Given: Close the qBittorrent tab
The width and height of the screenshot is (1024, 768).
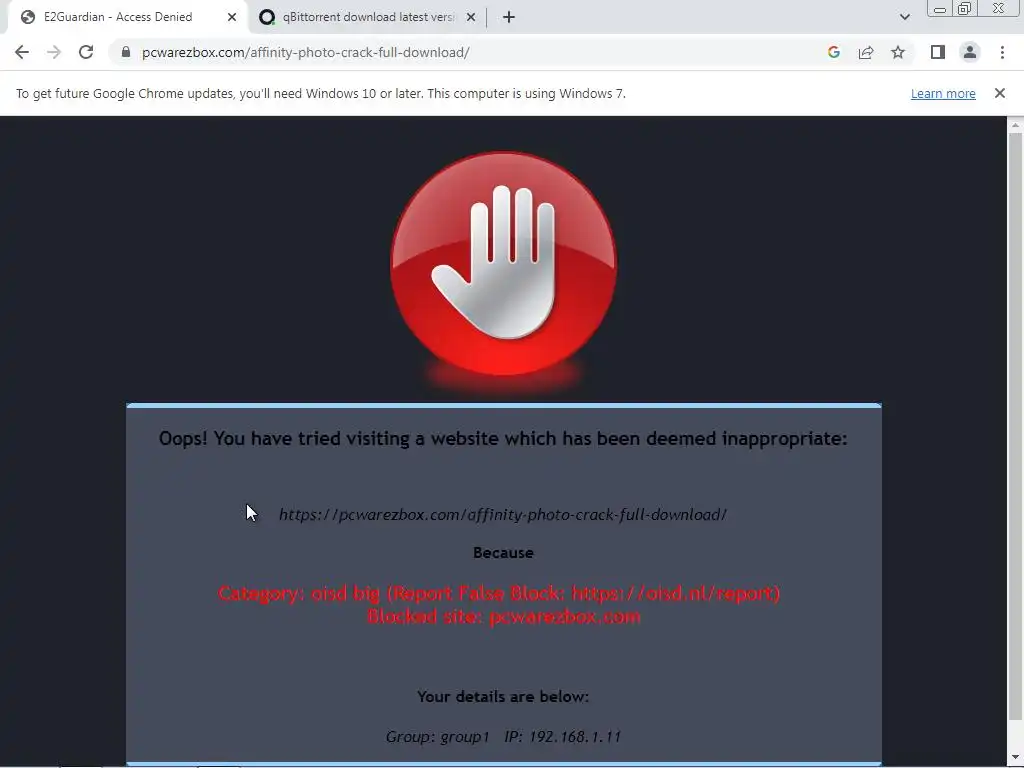Looking at the screenshot, I should click(471, 17).
